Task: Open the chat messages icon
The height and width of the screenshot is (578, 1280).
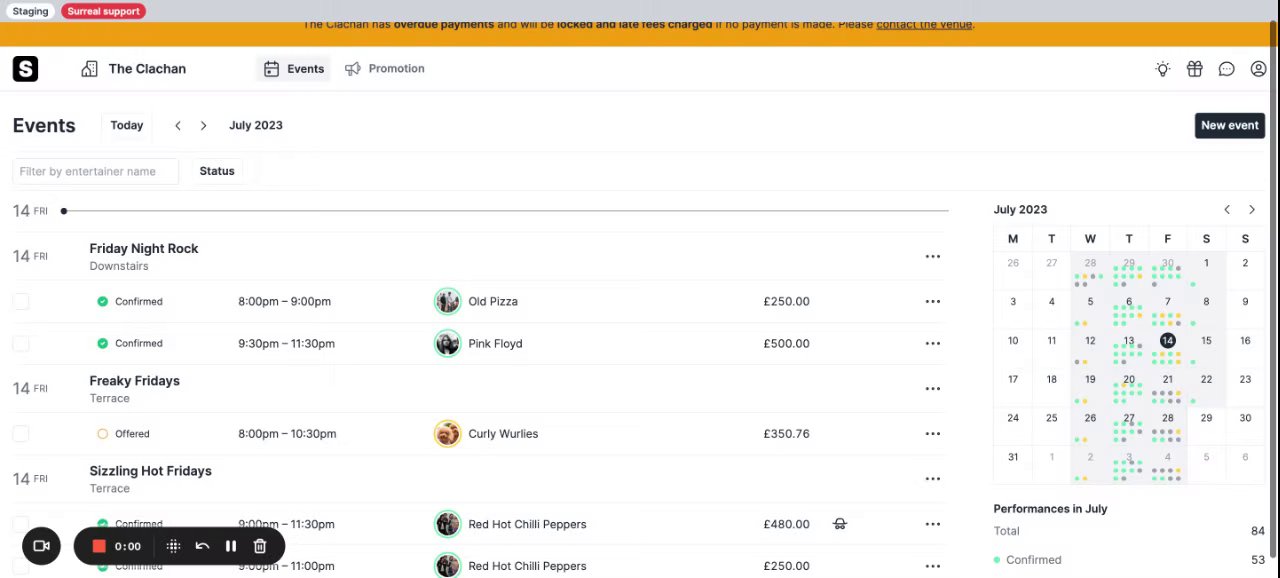Action: (x=1226, y=69)
